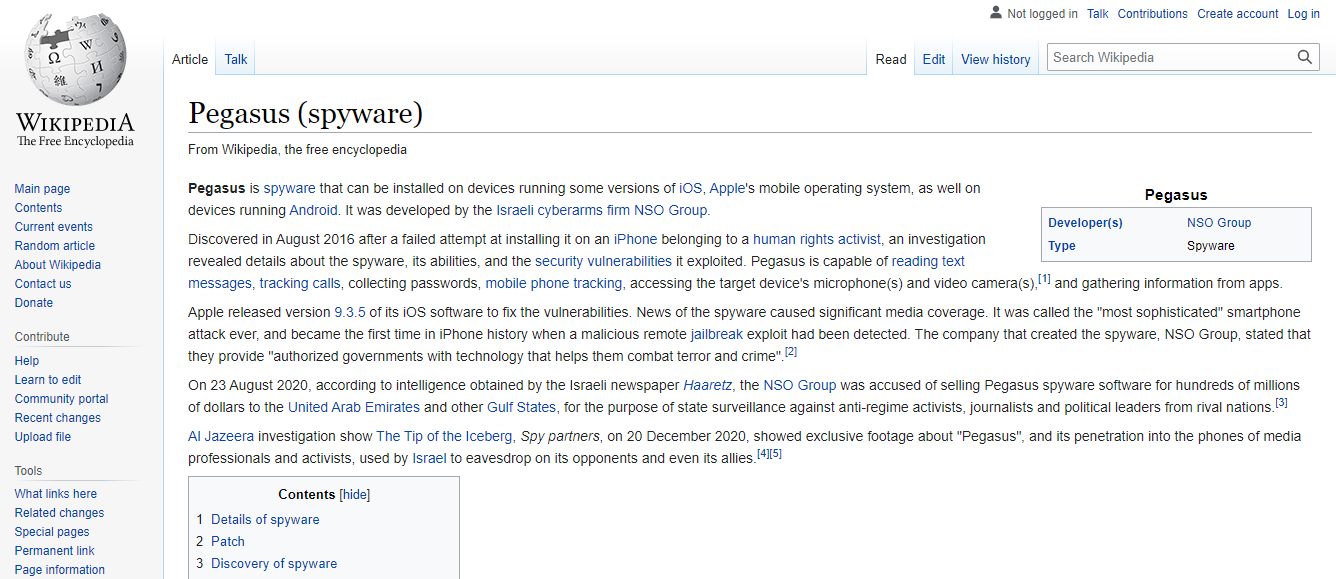Open the Contact us link
The width and height of the screenshot is (1336, 579).
pos(43,284)
